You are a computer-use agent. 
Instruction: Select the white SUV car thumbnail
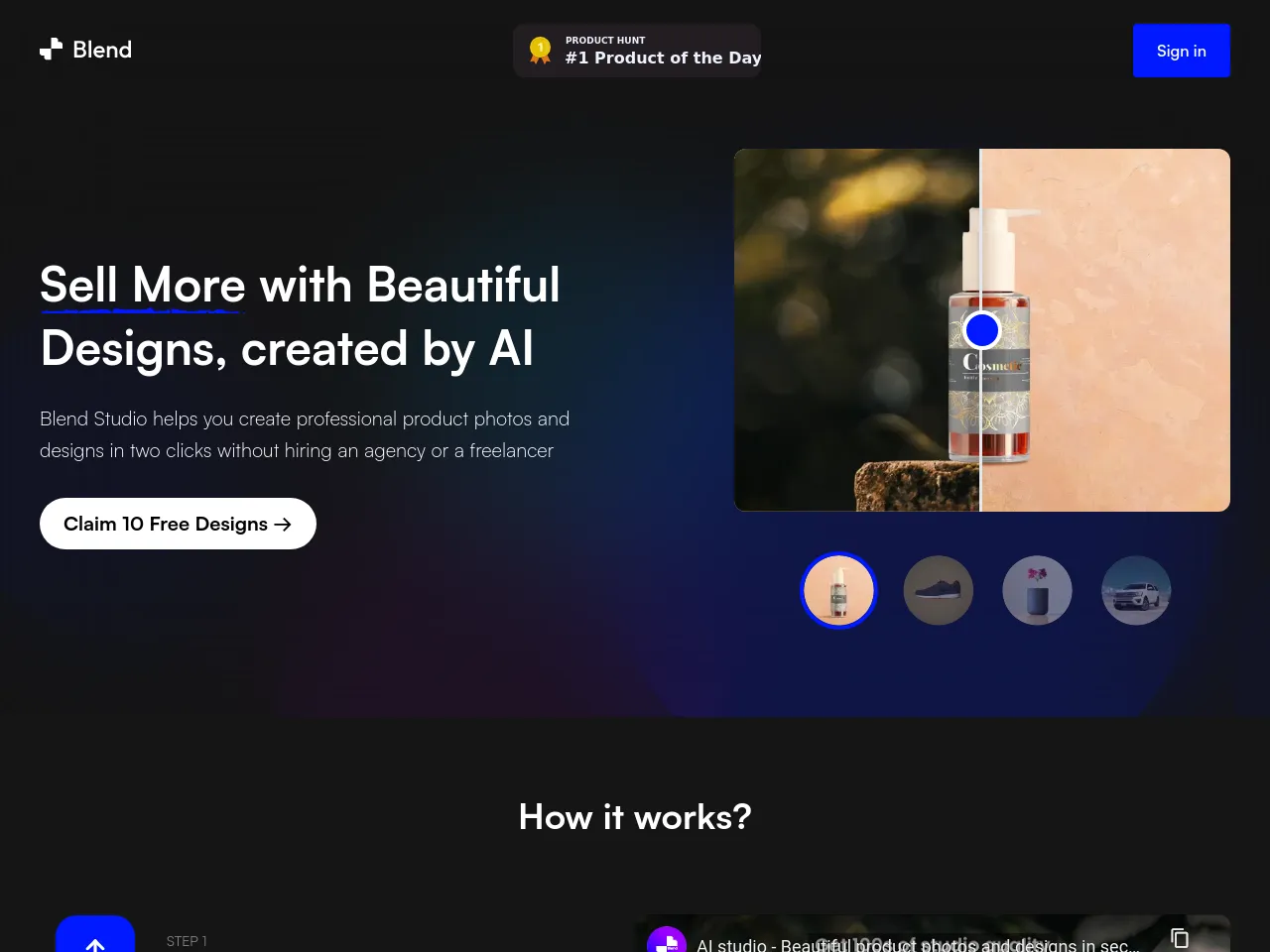(x=1137, y=590)
